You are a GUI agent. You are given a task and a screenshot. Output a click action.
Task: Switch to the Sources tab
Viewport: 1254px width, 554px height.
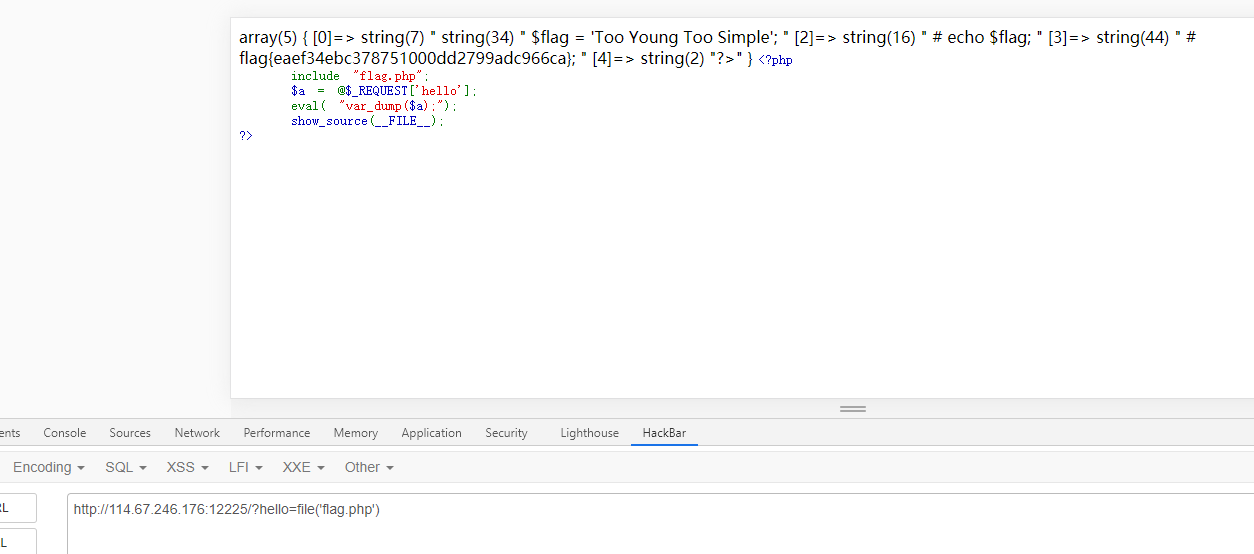coord(130,433)
